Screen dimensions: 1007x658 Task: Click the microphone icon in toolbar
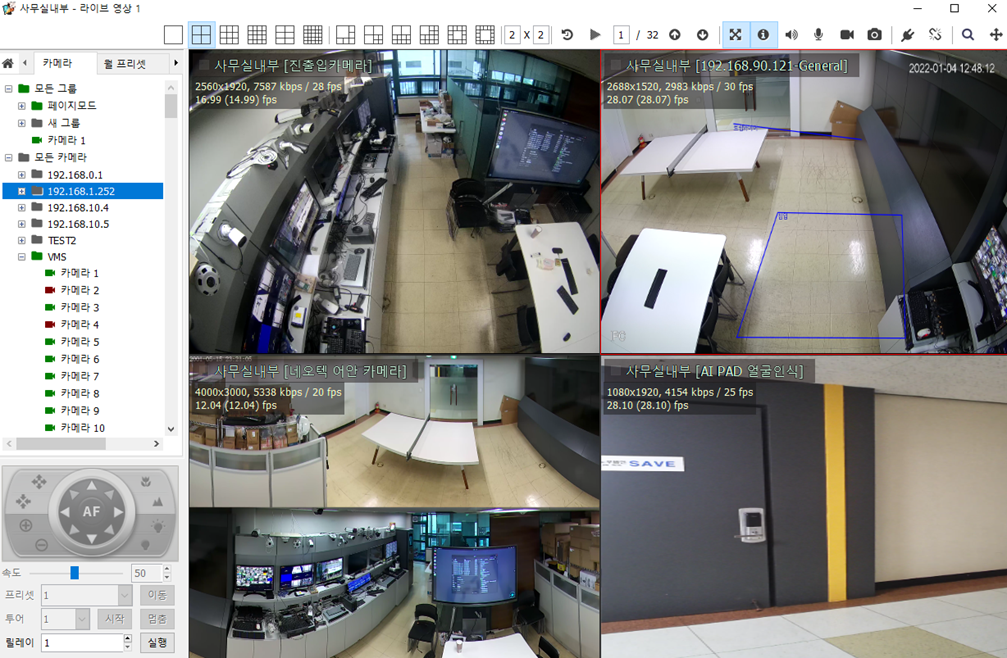click(818, 35)
